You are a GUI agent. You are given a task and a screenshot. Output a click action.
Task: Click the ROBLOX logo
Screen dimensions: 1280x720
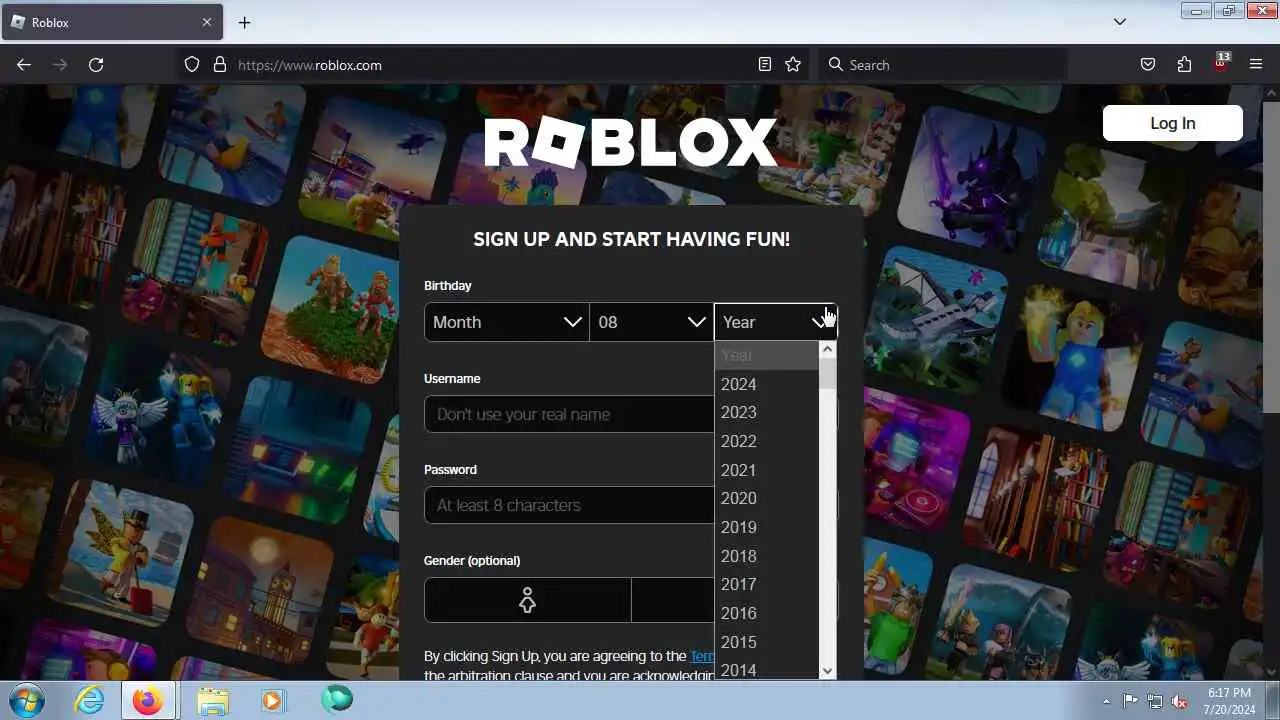pyautogui.click(x=630, y=143)
